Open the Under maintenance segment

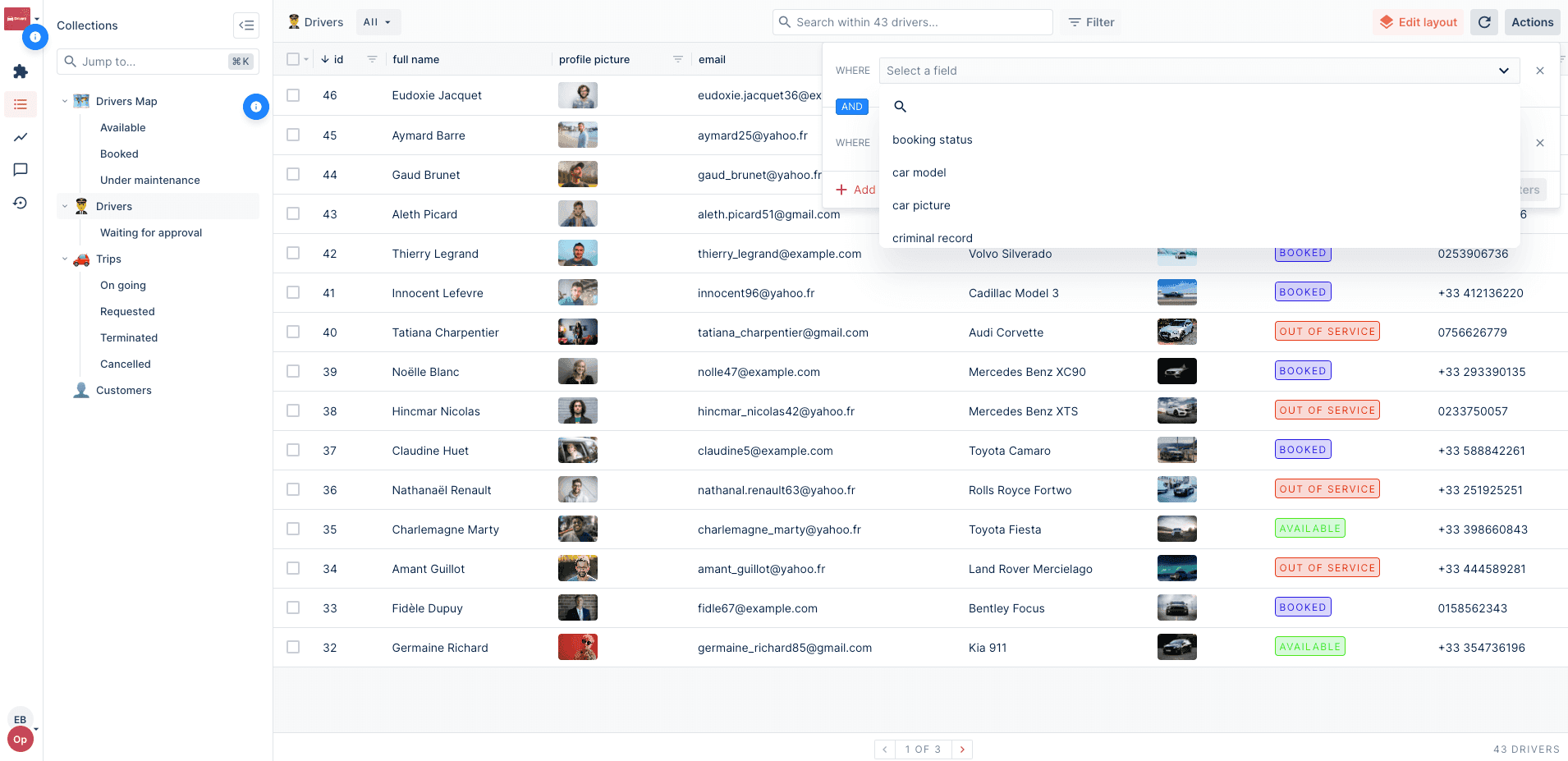coord(150,180)
